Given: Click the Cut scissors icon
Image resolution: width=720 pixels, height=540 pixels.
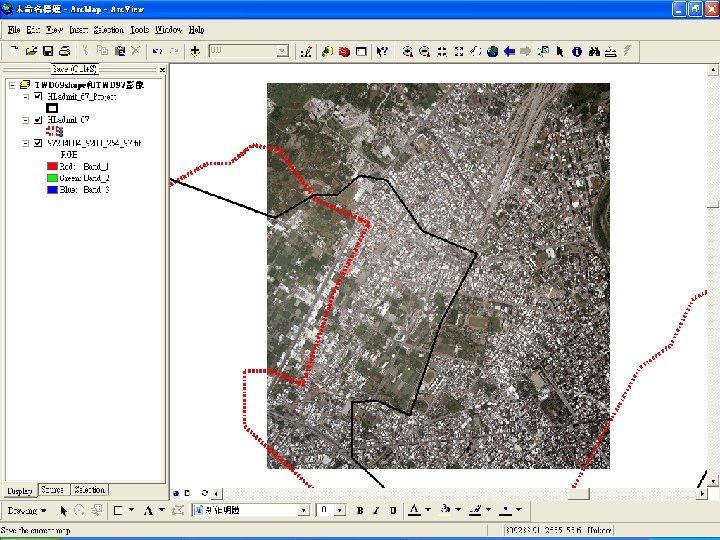Looking at the screenshot, I should (x=85, y=51).
